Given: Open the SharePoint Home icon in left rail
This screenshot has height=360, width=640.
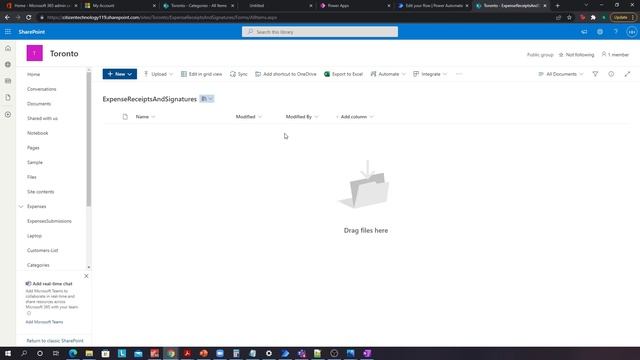Looking at the screenshot, I should click(8, 48).
